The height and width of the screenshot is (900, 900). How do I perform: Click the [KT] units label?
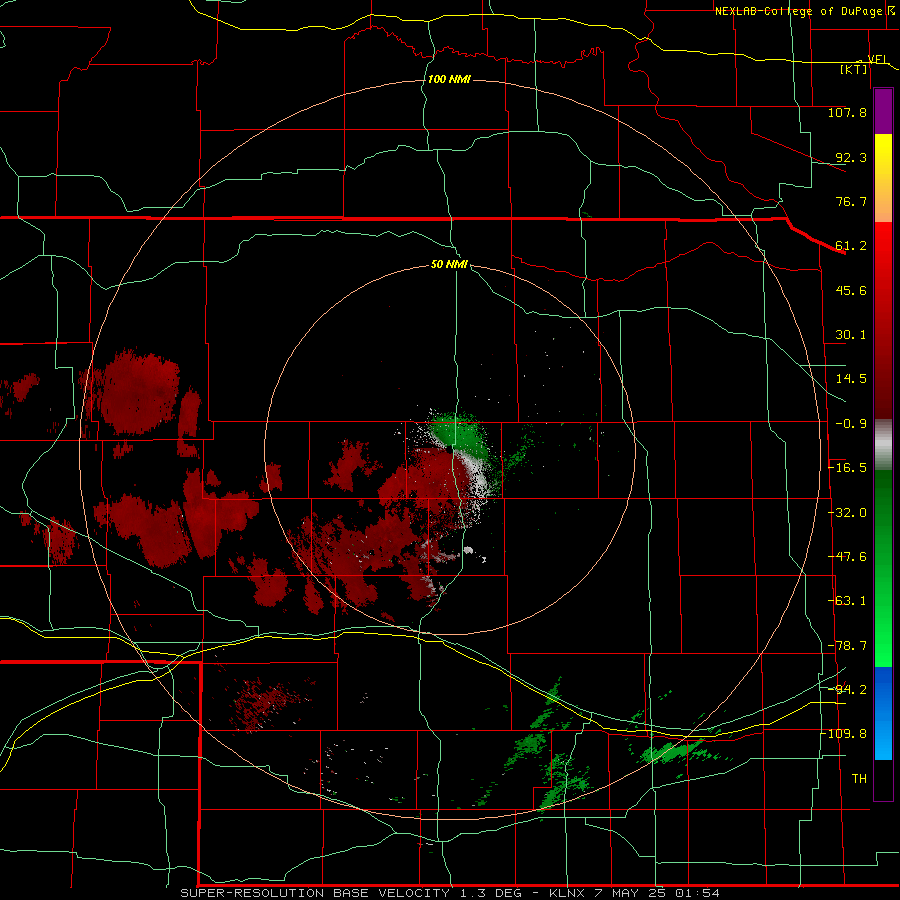pos(854,69)
